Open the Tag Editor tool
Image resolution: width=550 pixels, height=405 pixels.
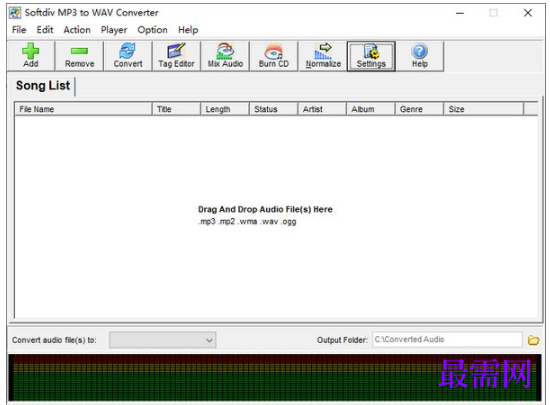tap(176, 56)
